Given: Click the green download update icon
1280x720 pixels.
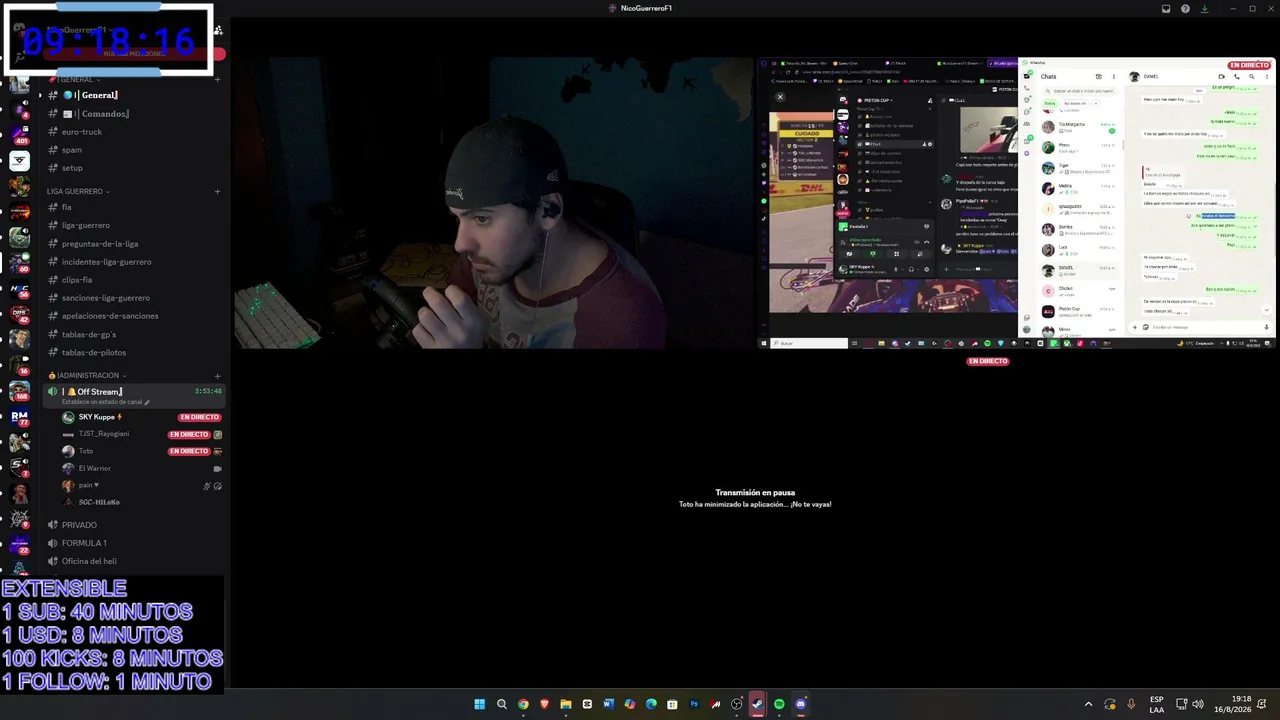Looking at the screenshot, I should [1204, 9].
